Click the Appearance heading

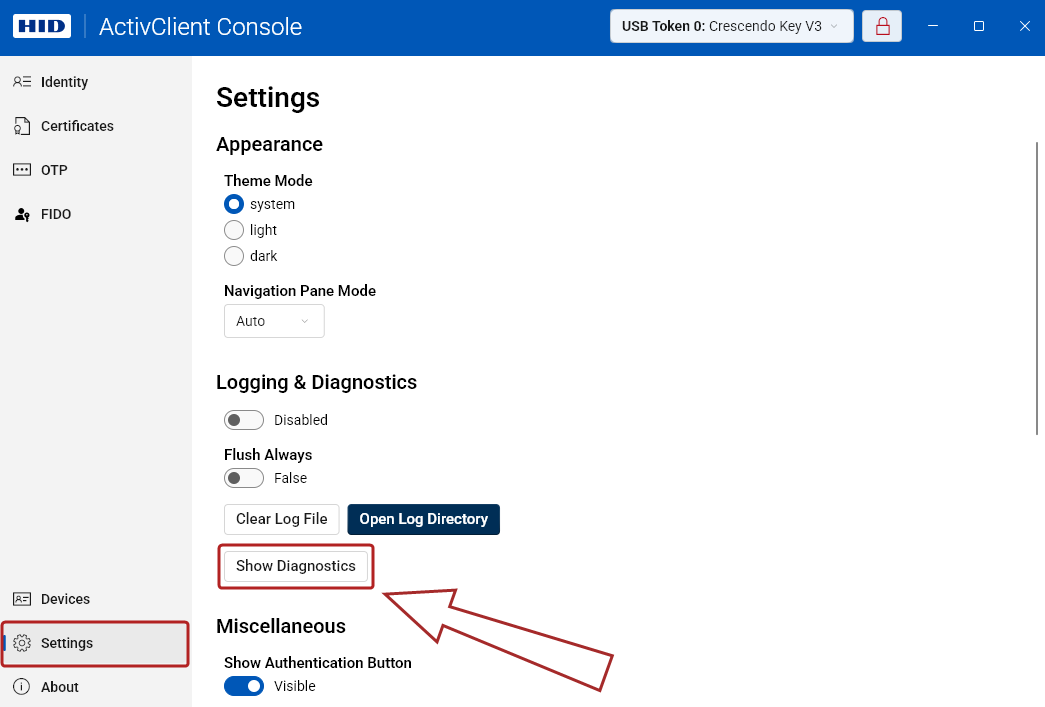point(269,145)
